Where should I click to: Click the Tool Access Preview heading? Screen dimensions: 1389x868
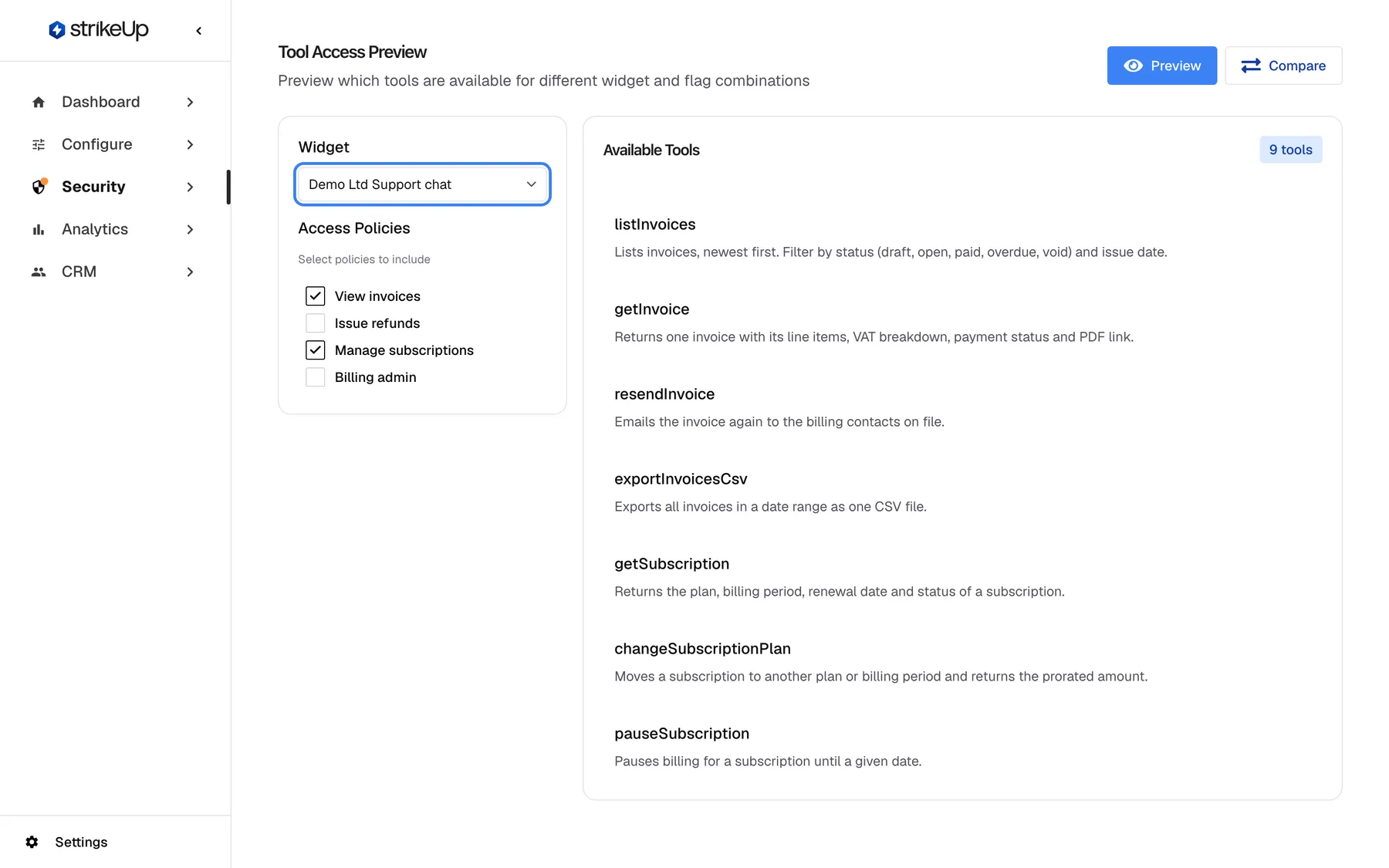click(x=352, y=52)
